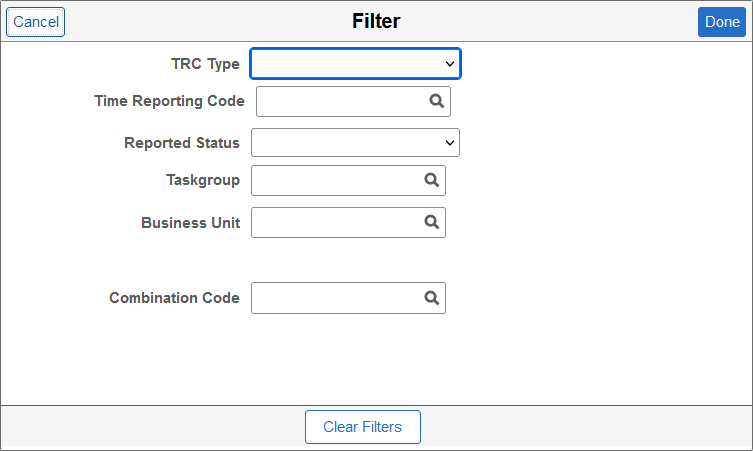Screen dimensions: 753x451
Task: Click the Taskgroup label
Action: [x=203, y=180]
